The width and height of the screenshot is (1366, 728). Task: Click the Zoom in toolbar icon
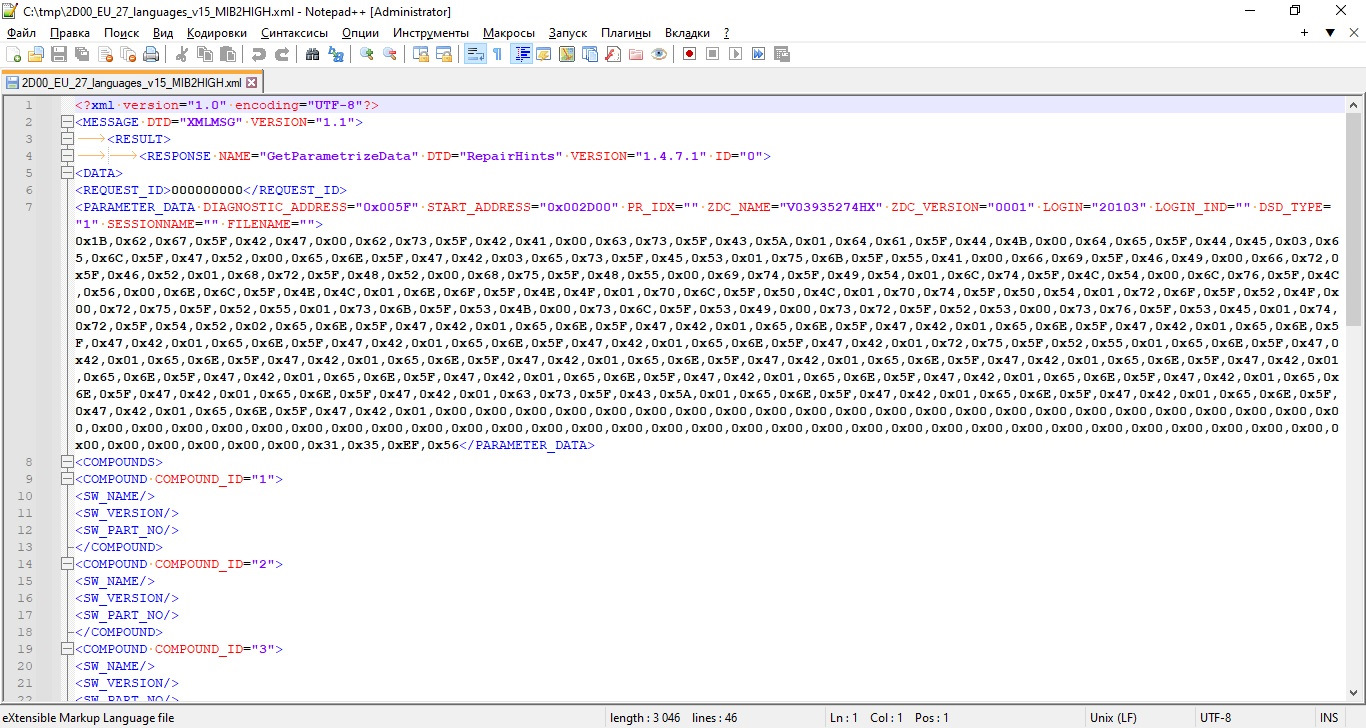coord(368,54)
